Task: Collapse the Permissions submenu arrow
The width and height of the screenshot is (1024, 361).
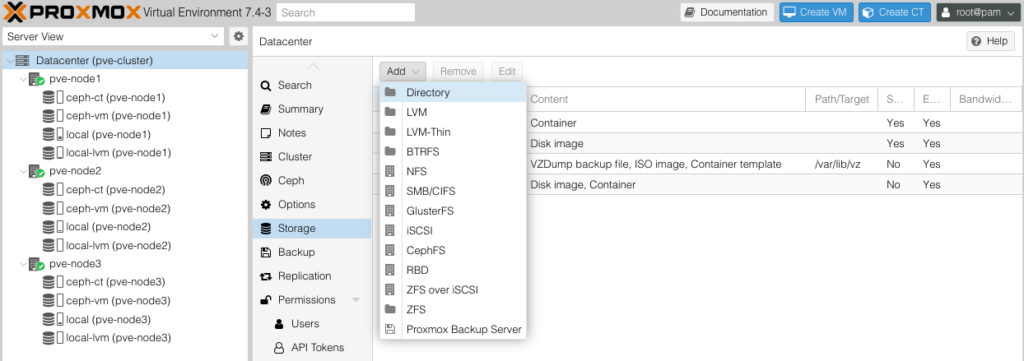Action: (x=356, y=300)
